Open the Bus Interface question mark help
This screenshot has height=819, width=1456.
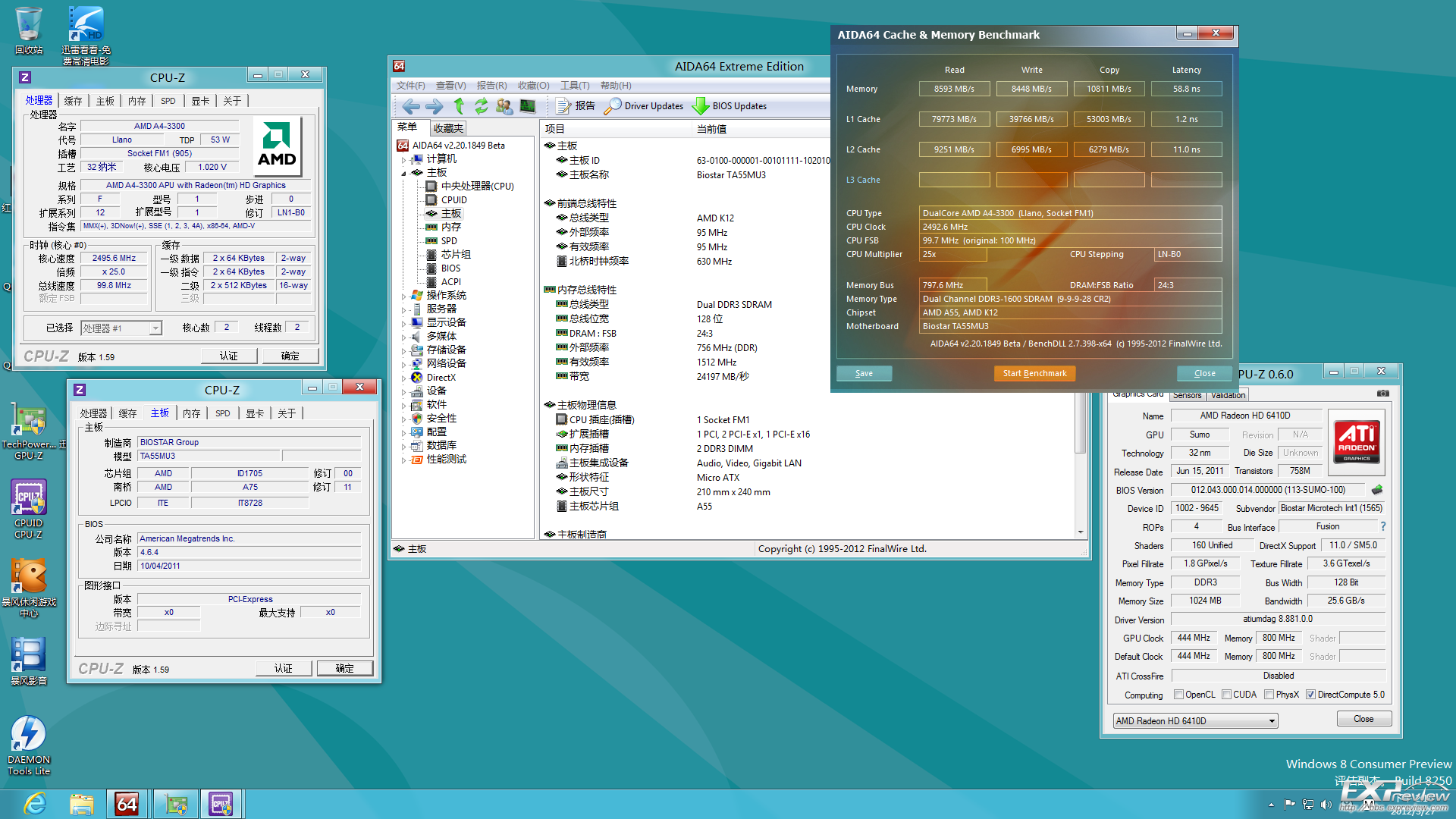(1383, 526)
